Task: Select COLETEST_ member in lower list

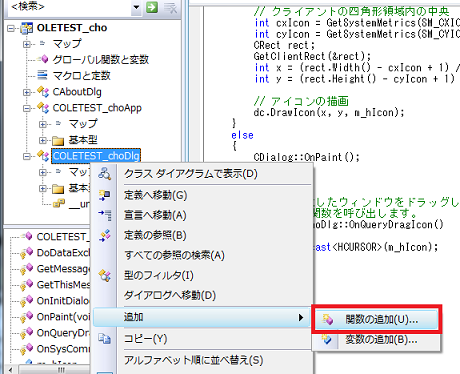Action: [63, 237]
